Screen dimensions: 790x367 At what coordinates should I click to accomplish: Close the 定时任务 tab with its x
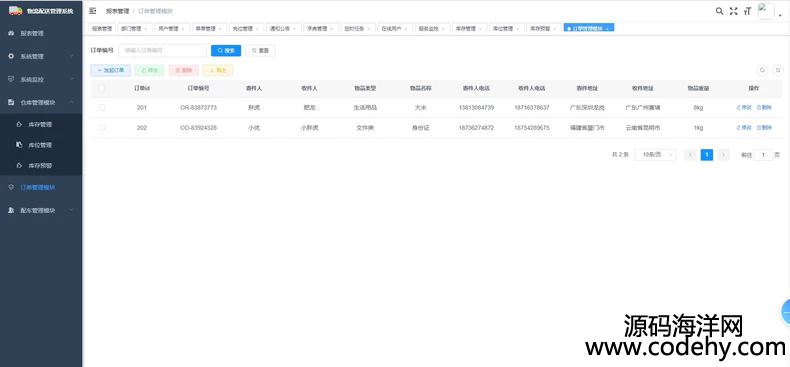point(369,29)
